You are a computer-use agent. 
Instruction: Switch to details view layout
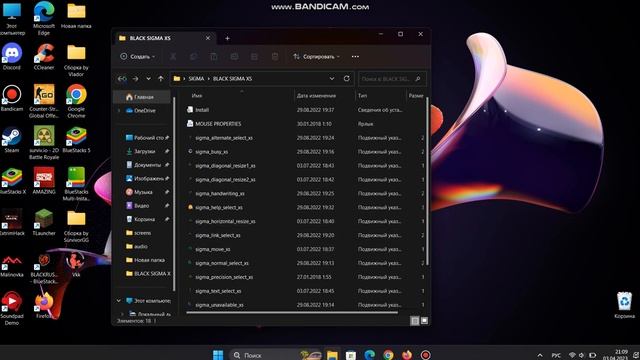point(415,321)
